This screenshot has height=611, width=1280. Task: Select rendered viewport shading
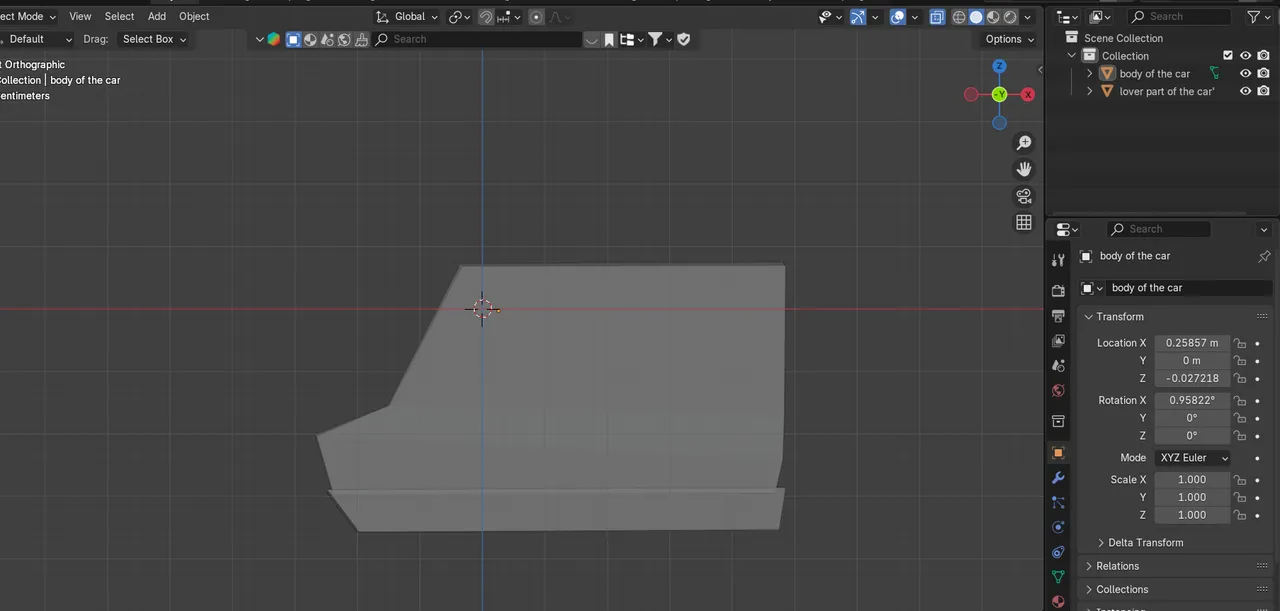(1010, 17)
